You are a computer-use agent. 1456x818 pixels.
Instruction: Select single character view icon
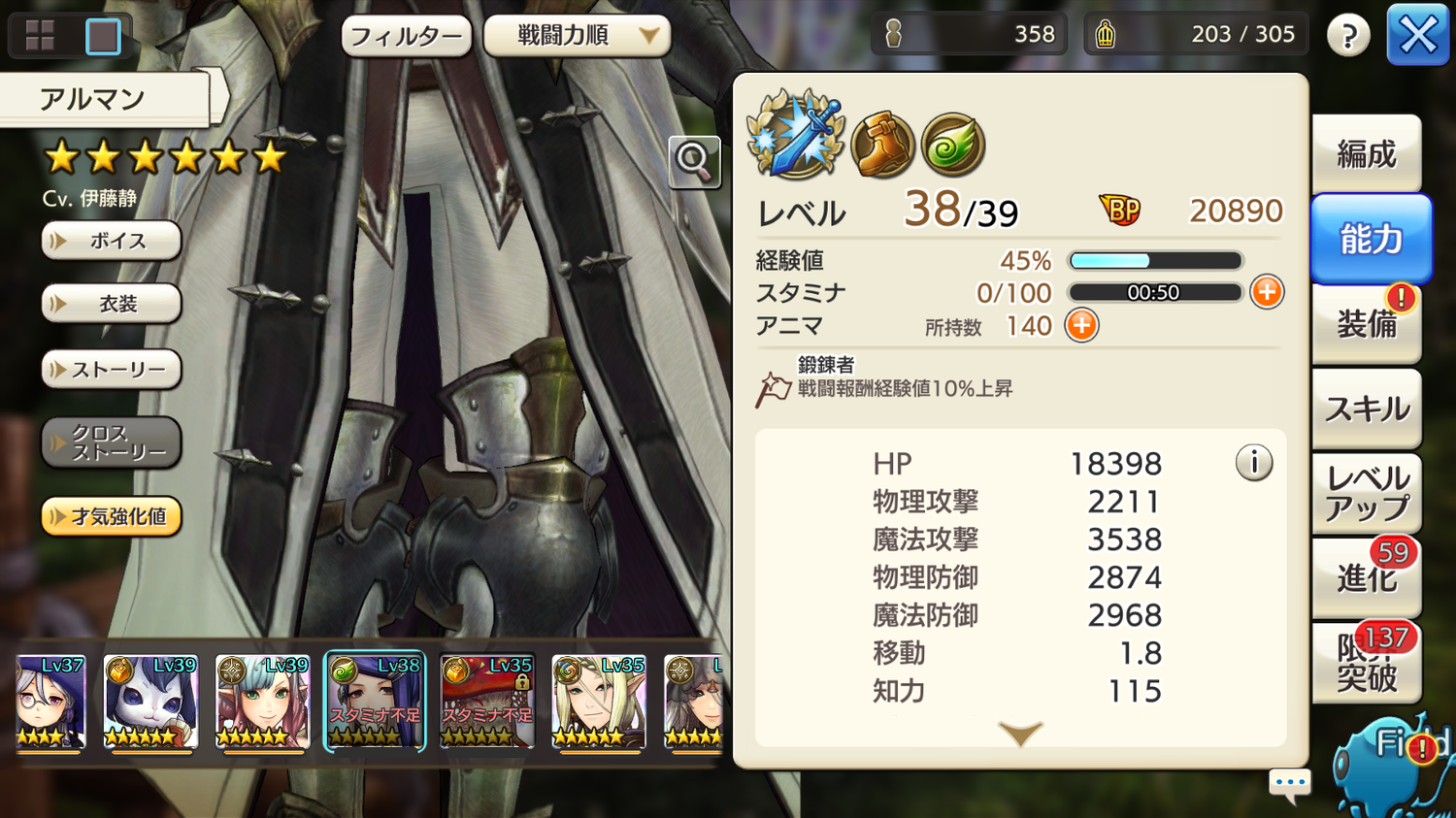[x=103, y=36]
